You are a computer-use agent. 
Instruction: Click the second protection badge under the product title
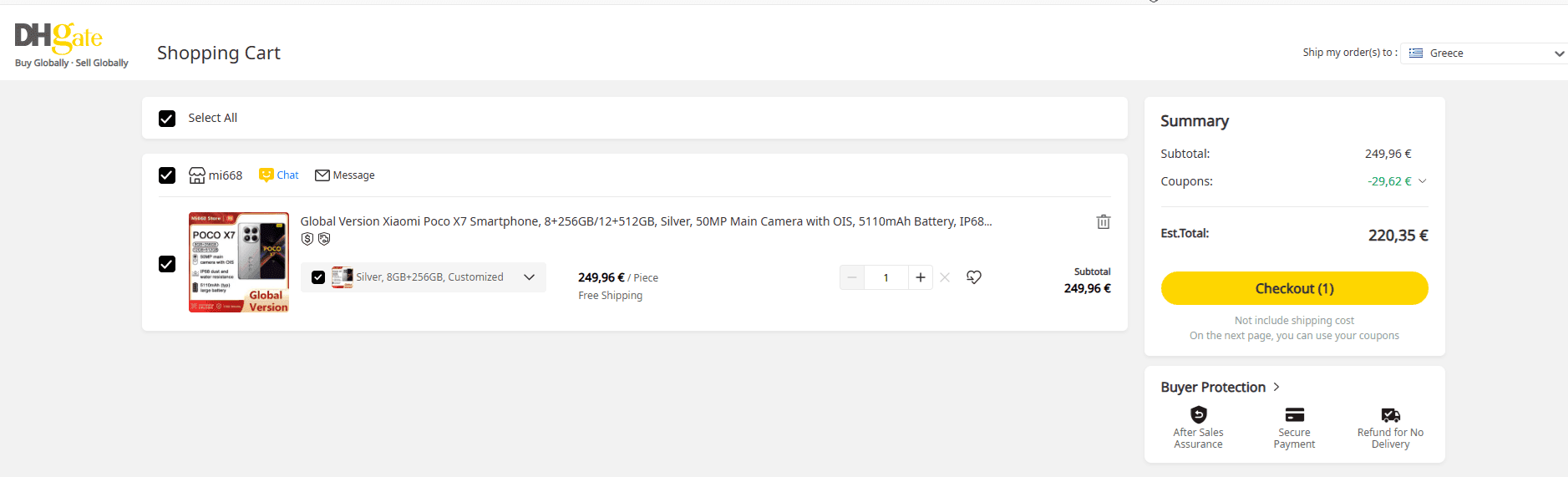pos(324,239)
